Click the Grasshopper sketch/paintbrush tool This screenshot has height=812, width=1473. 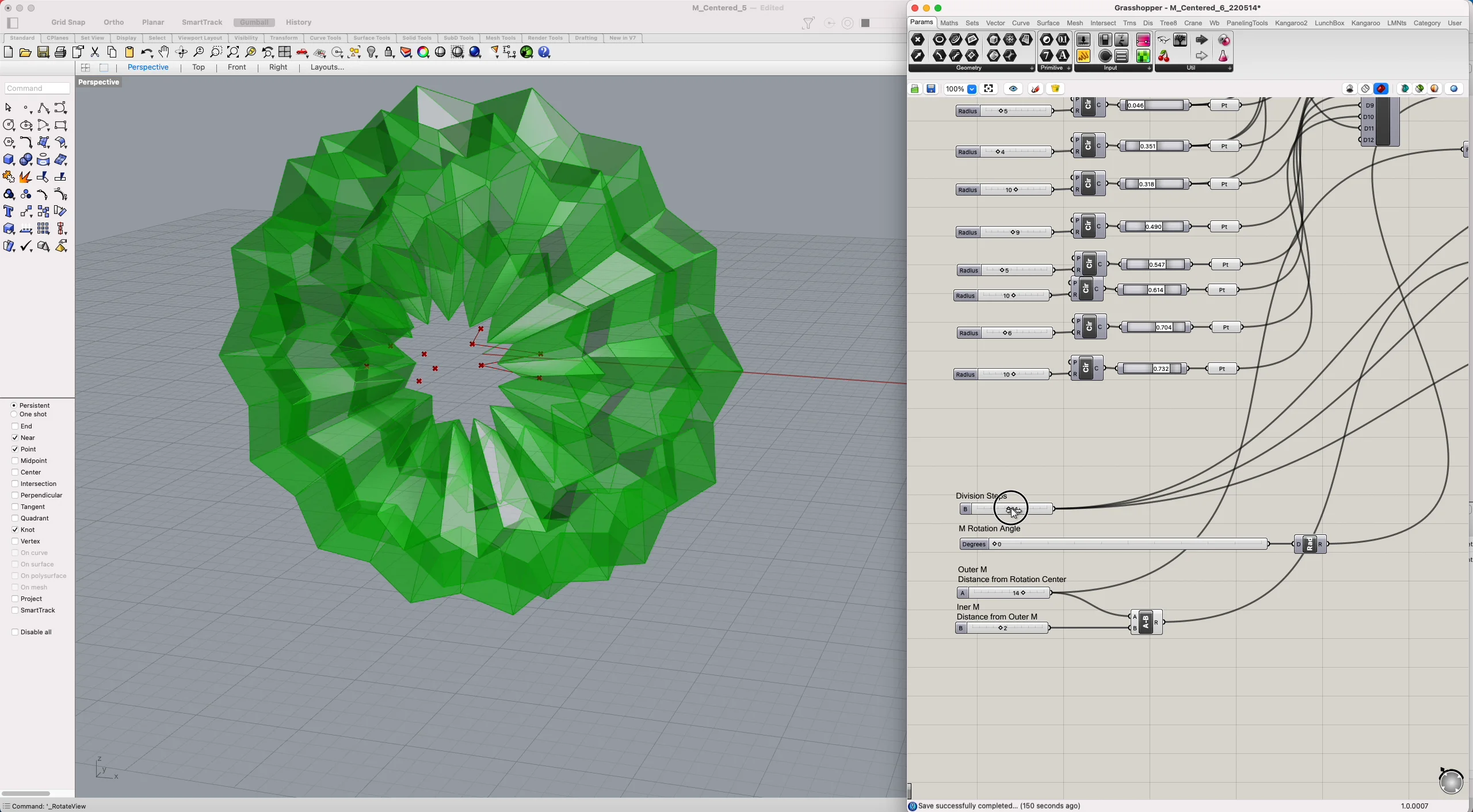[1035, 89]
